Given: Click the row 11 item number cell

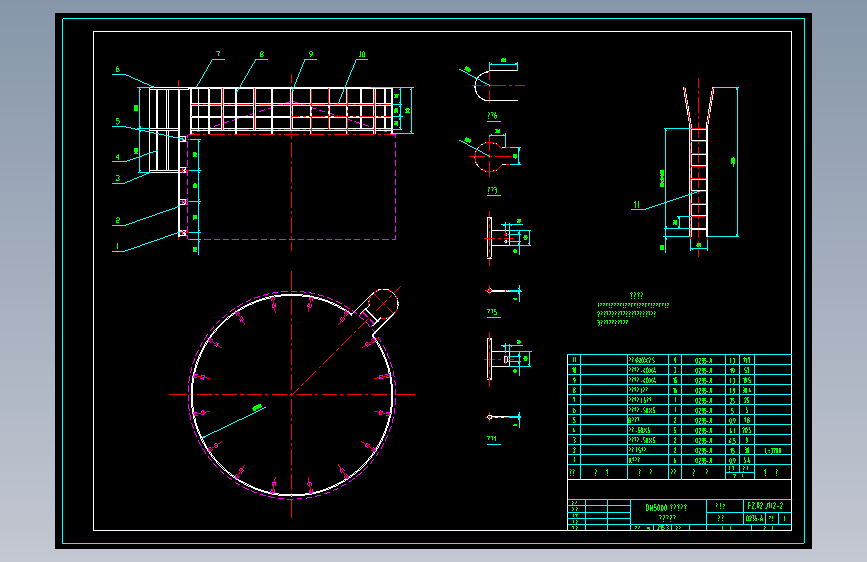Looking at the screenshot, I should click(x=574, y=360).
